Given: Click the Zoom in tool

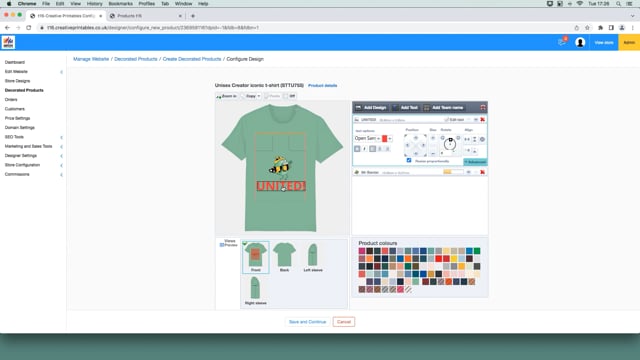Looking at the screenshot, I should click(x=227, y=96).
